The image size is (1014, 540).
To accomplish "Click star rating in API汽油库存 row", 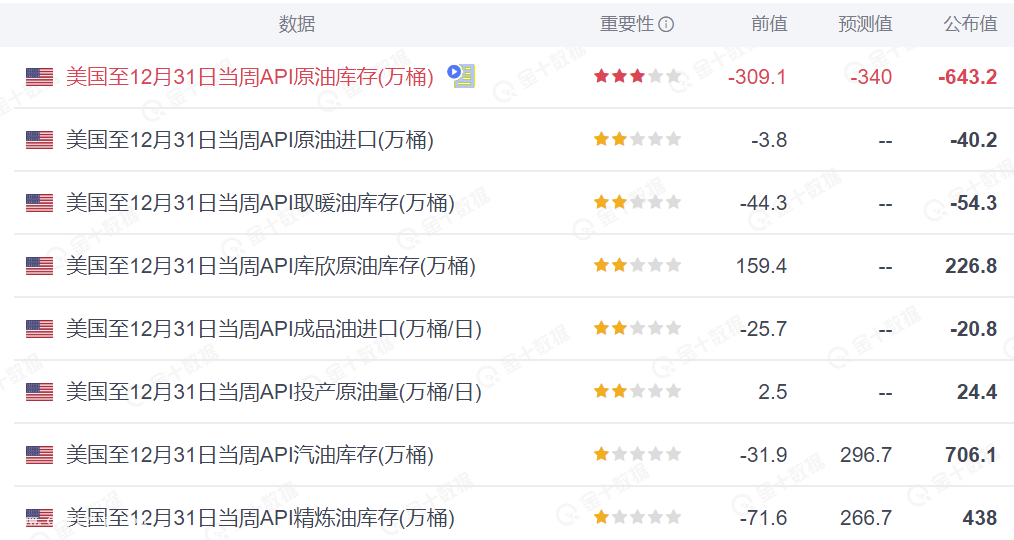I will click(637, 455).
